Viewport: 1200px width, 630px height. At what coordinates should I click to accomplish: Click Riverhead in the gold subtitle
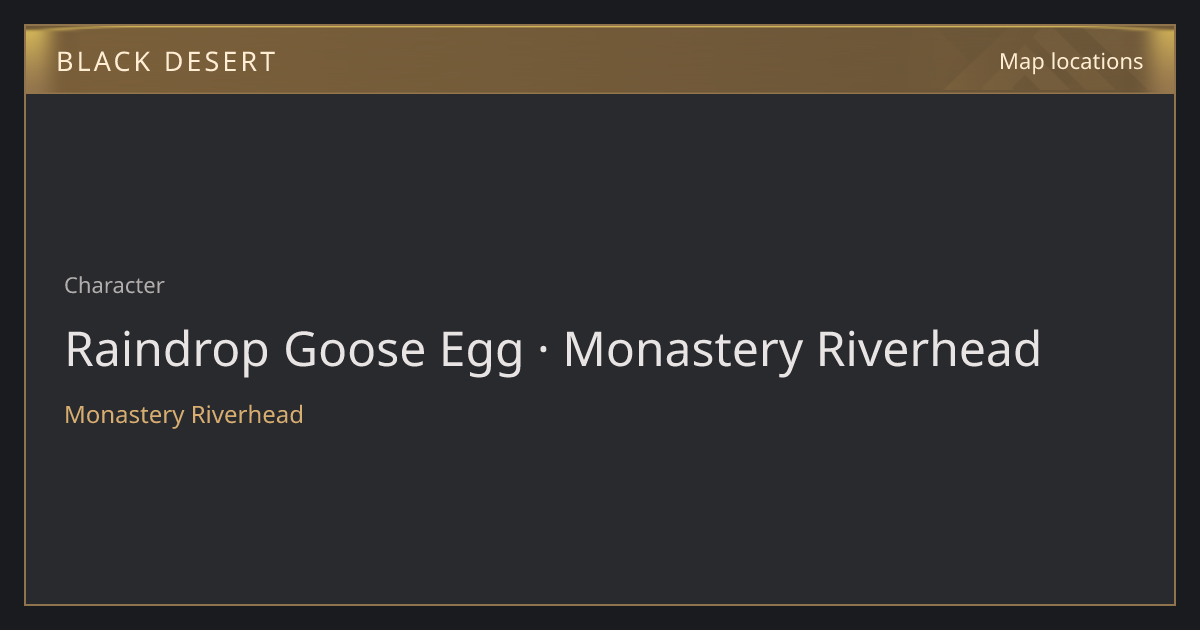pyautogui.click(x=247, y=415)
